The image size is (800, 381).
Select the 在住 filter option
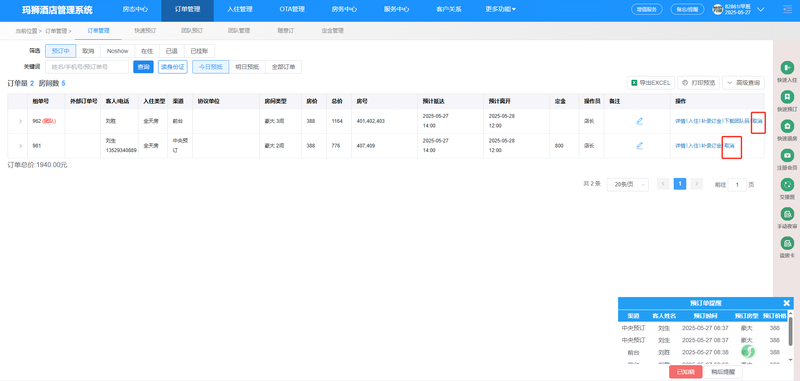(147, 51)
